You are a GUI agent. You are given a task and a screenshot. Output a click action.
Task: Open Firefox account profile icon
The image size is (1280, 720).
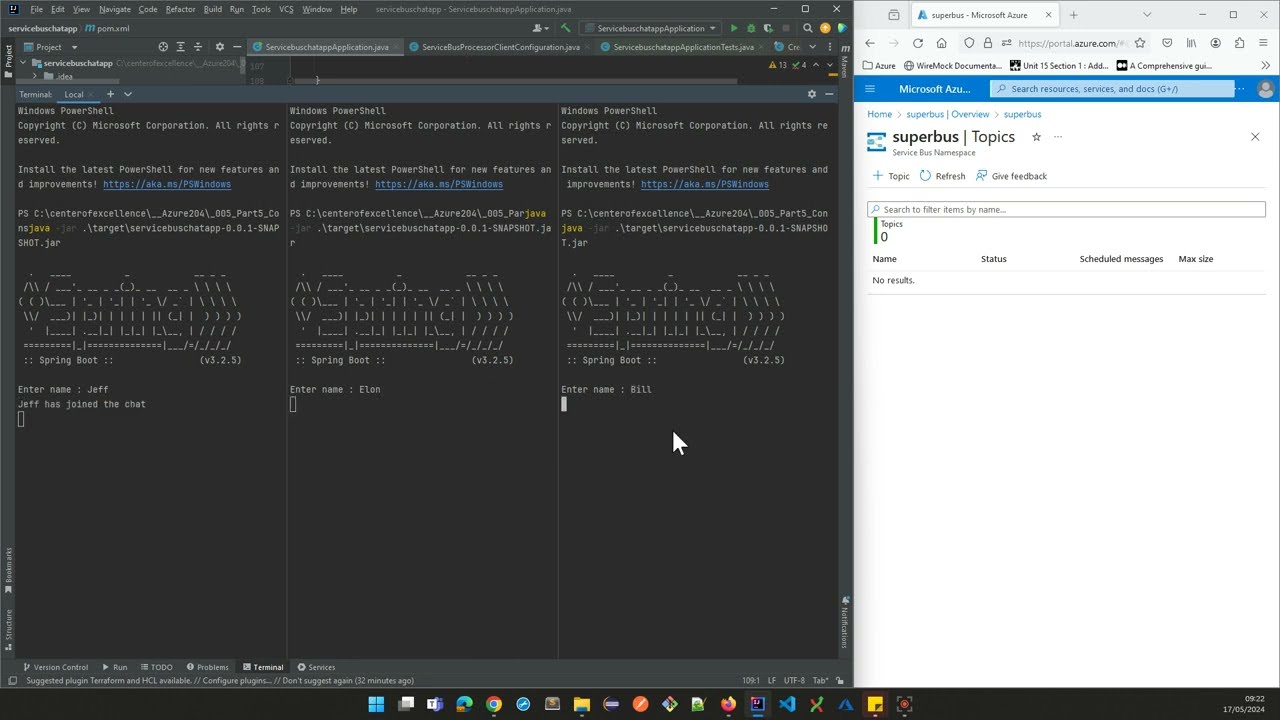point(1215,43)
